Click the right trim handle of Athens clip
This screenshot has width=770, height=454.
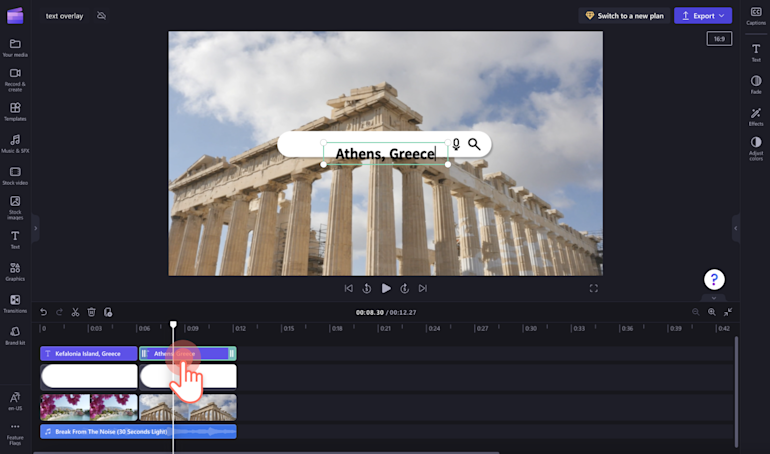(232, 353)
